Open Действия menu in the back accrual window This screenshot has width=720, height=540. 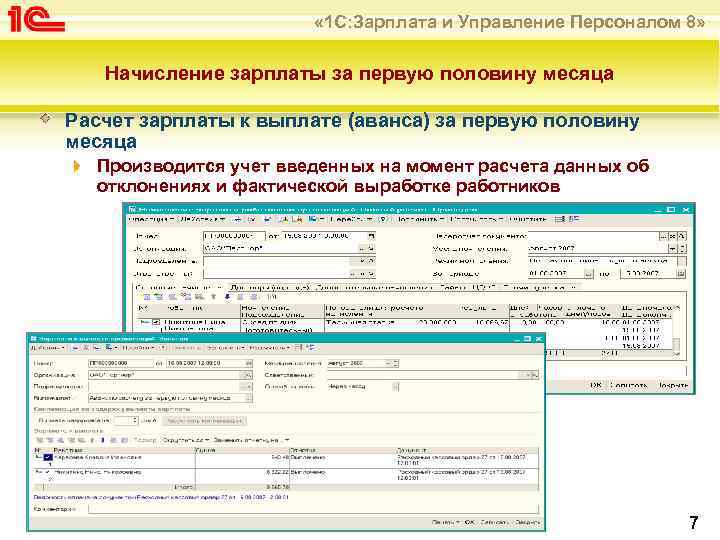click(x=202, y=220)
